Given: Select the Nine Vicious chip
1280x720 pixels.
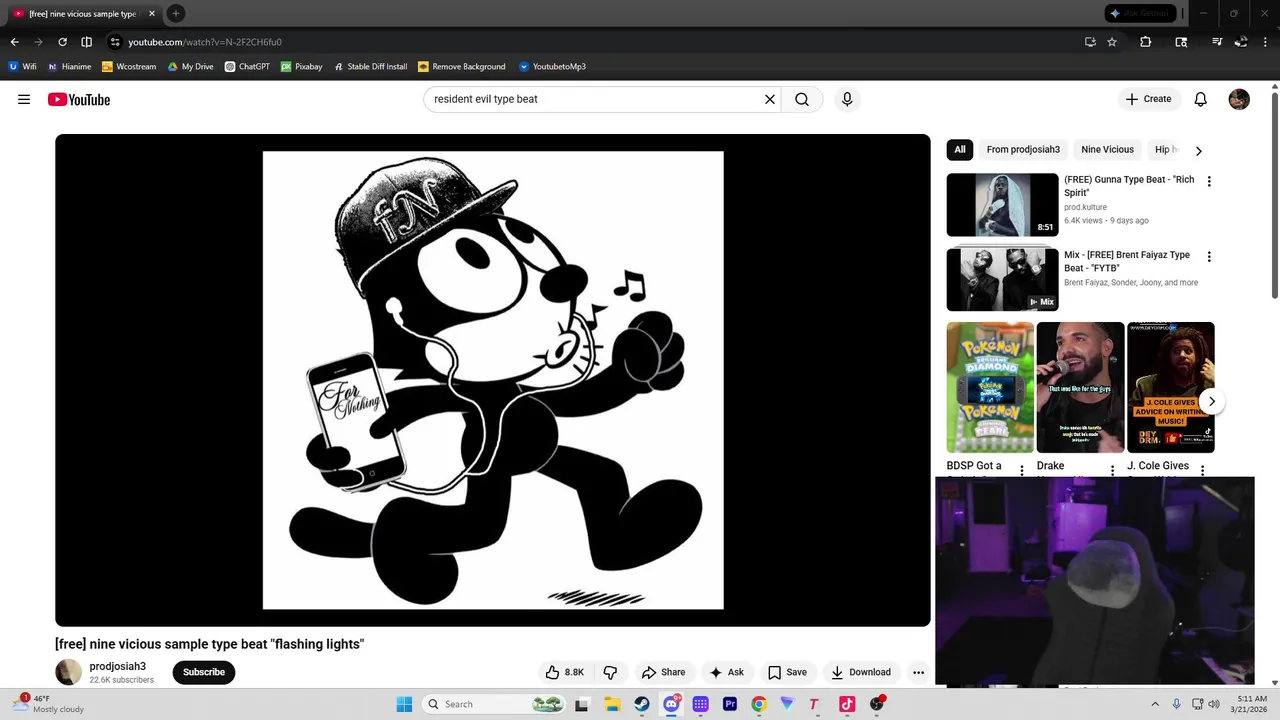Looking at the screenshot, I should [1107, 150].
